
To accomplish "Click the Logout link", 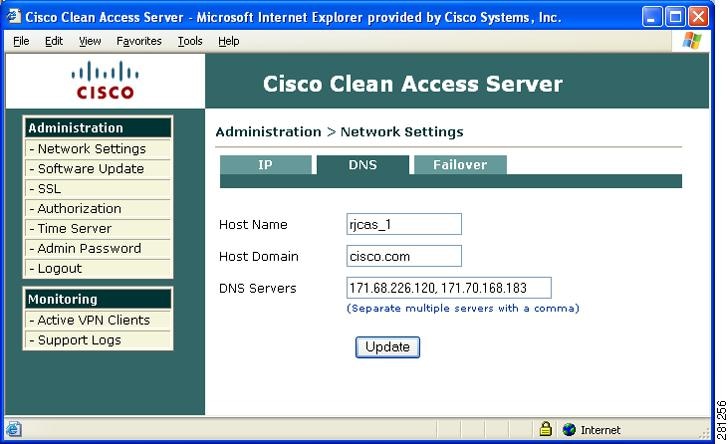I will 98,268.
